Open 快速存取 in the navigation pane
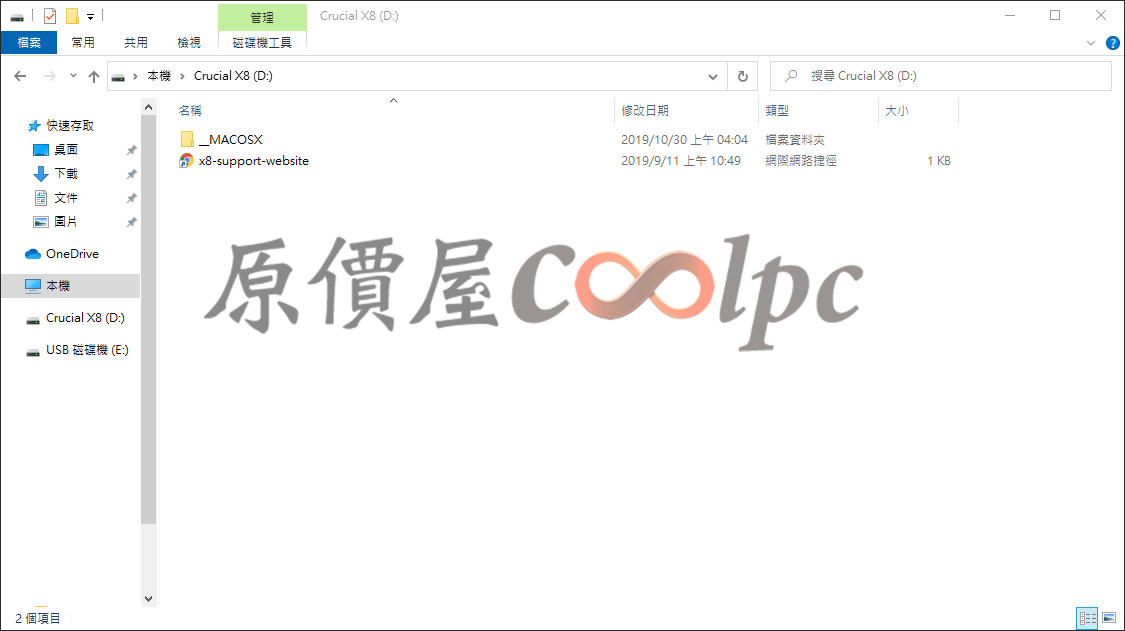 [x=70, y=126]
